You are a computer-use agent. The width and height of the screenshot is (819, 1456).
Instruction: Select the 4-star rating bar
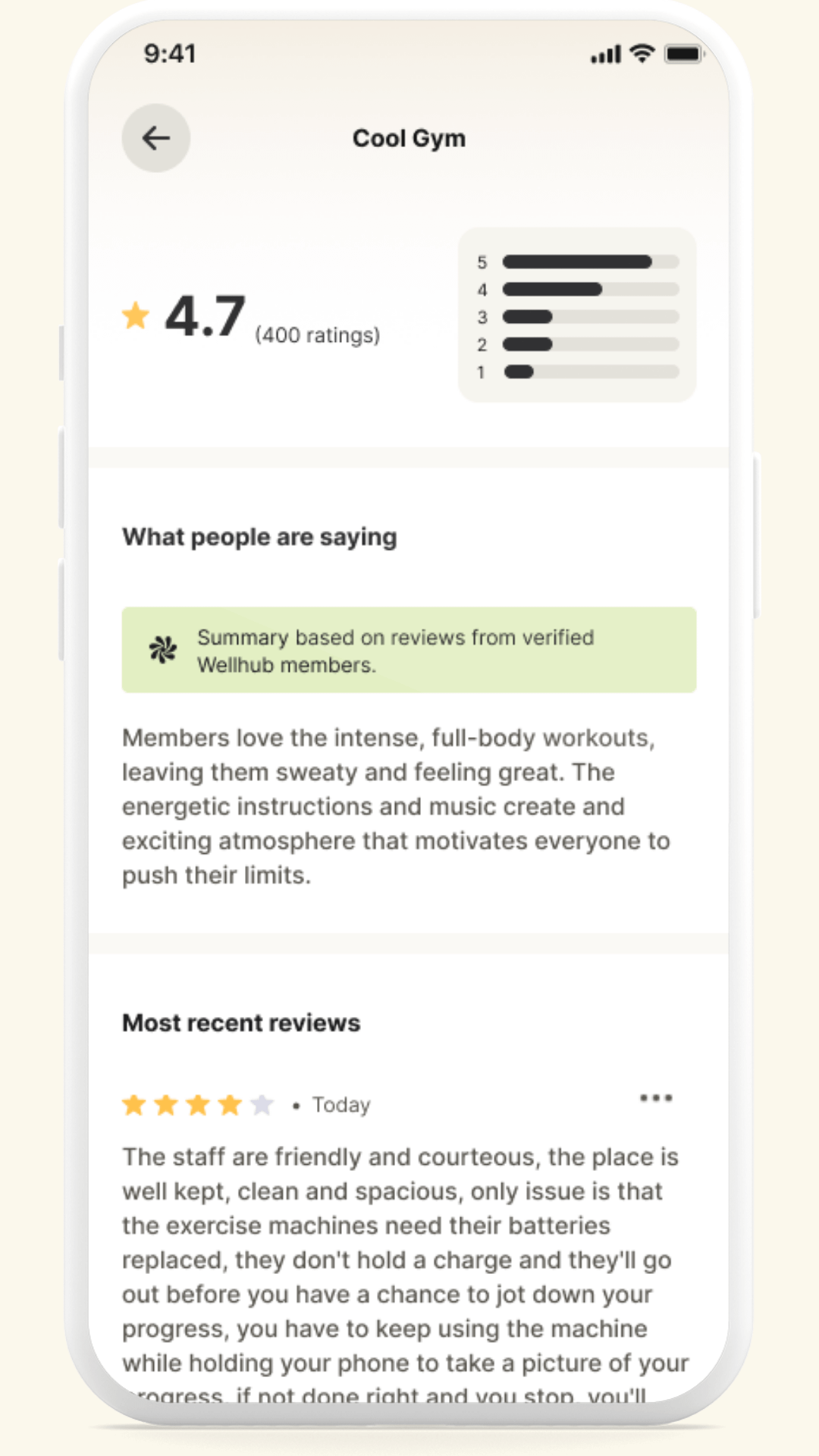(590, 290)
